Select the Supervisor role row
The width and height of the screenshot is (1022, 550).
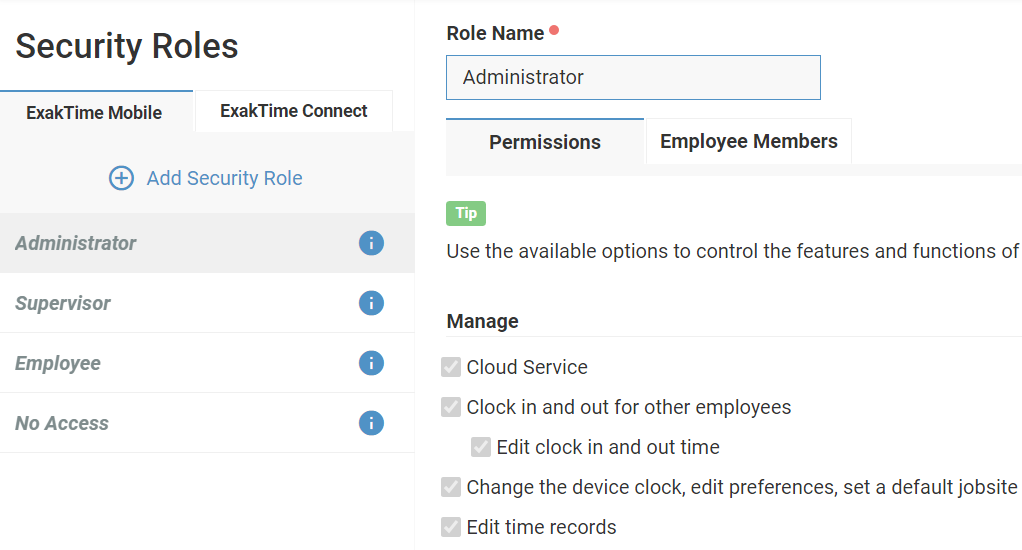coord(207,303)
